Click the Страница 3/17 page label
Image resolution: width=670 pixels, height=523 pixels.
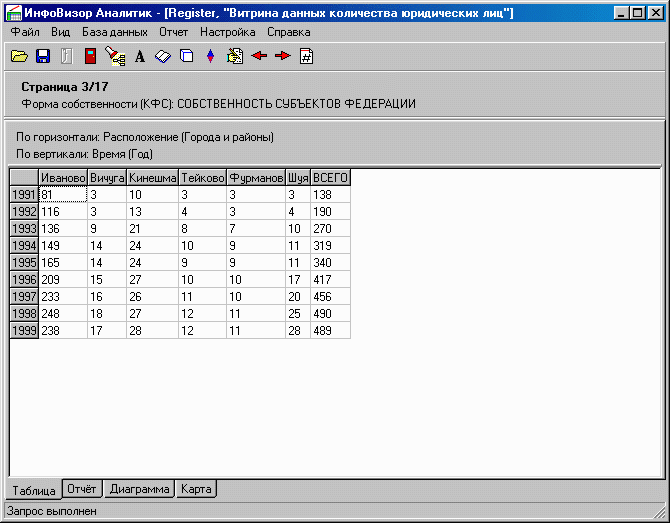click(65, 87)
